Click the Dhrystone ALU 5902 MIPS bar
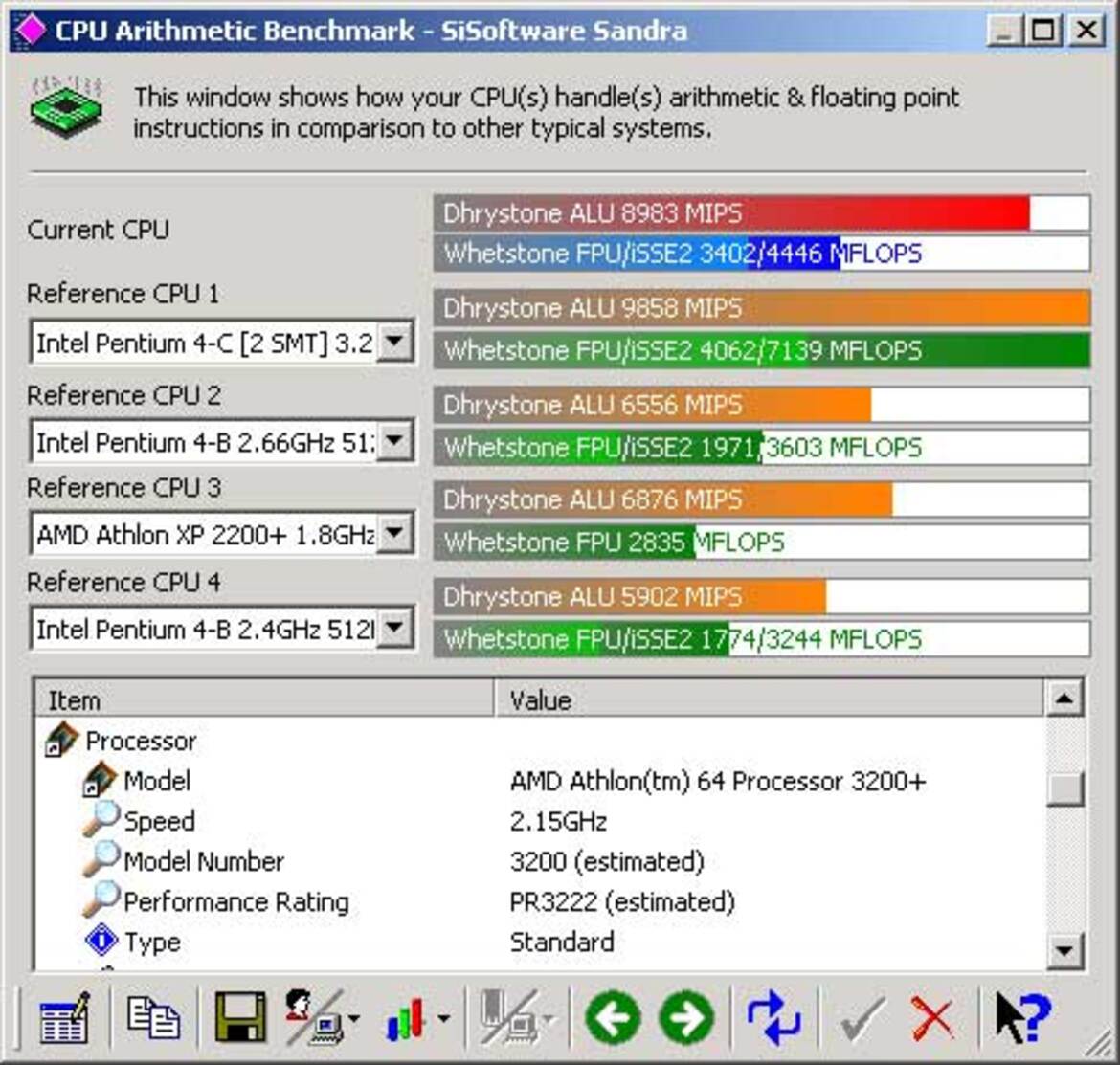Screen dimensions: 1120x1065 (x=761, y=596)
